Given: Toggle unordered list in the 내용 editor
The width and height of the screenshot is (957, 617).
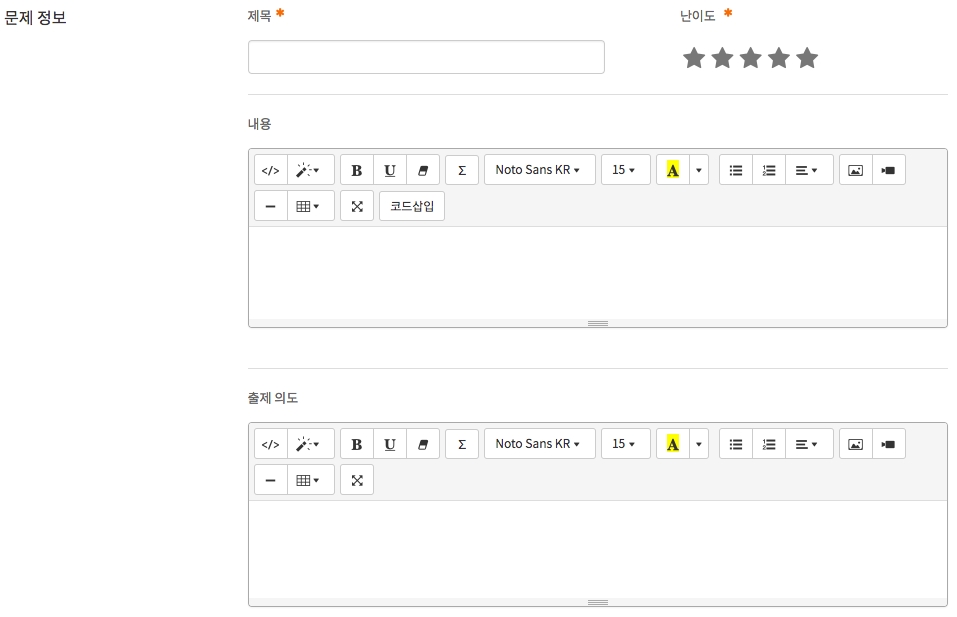Looking at the screenshot, I should pyautogui.click(x=736, y=170).
